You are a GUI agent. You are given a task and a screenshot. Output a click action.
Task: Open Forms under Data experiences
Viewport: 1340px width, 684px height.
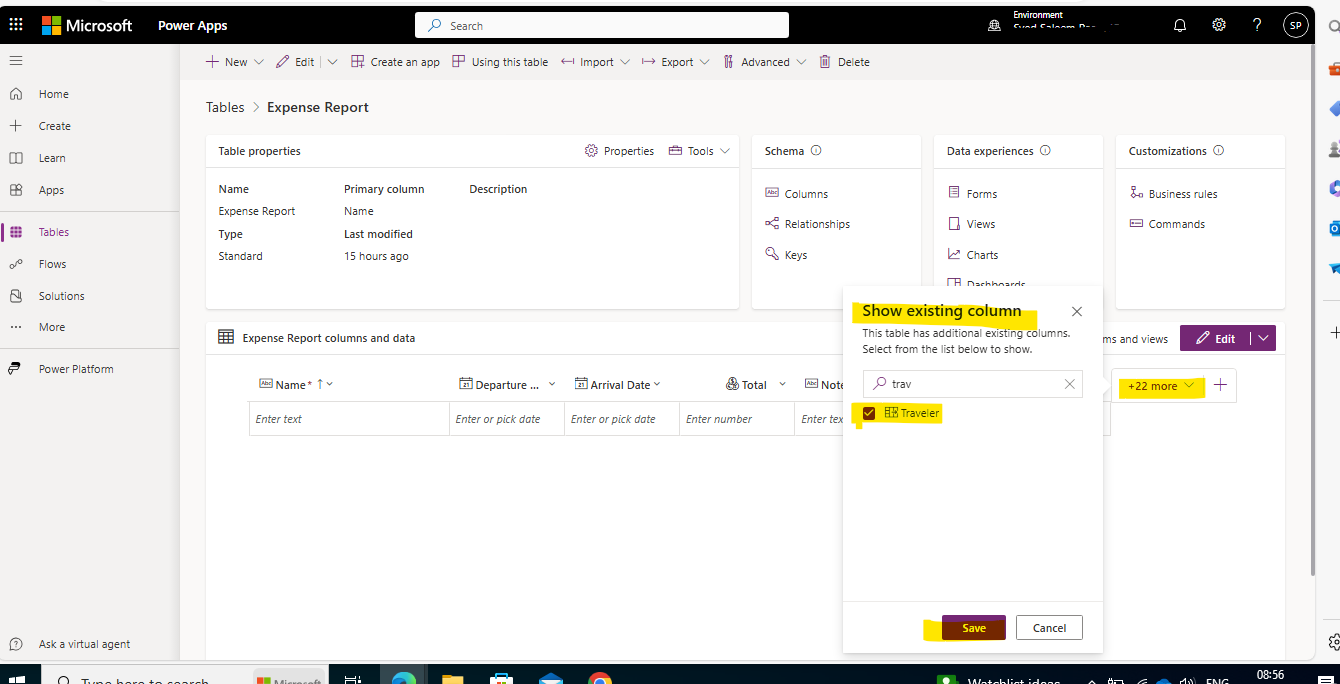point(972,194)
